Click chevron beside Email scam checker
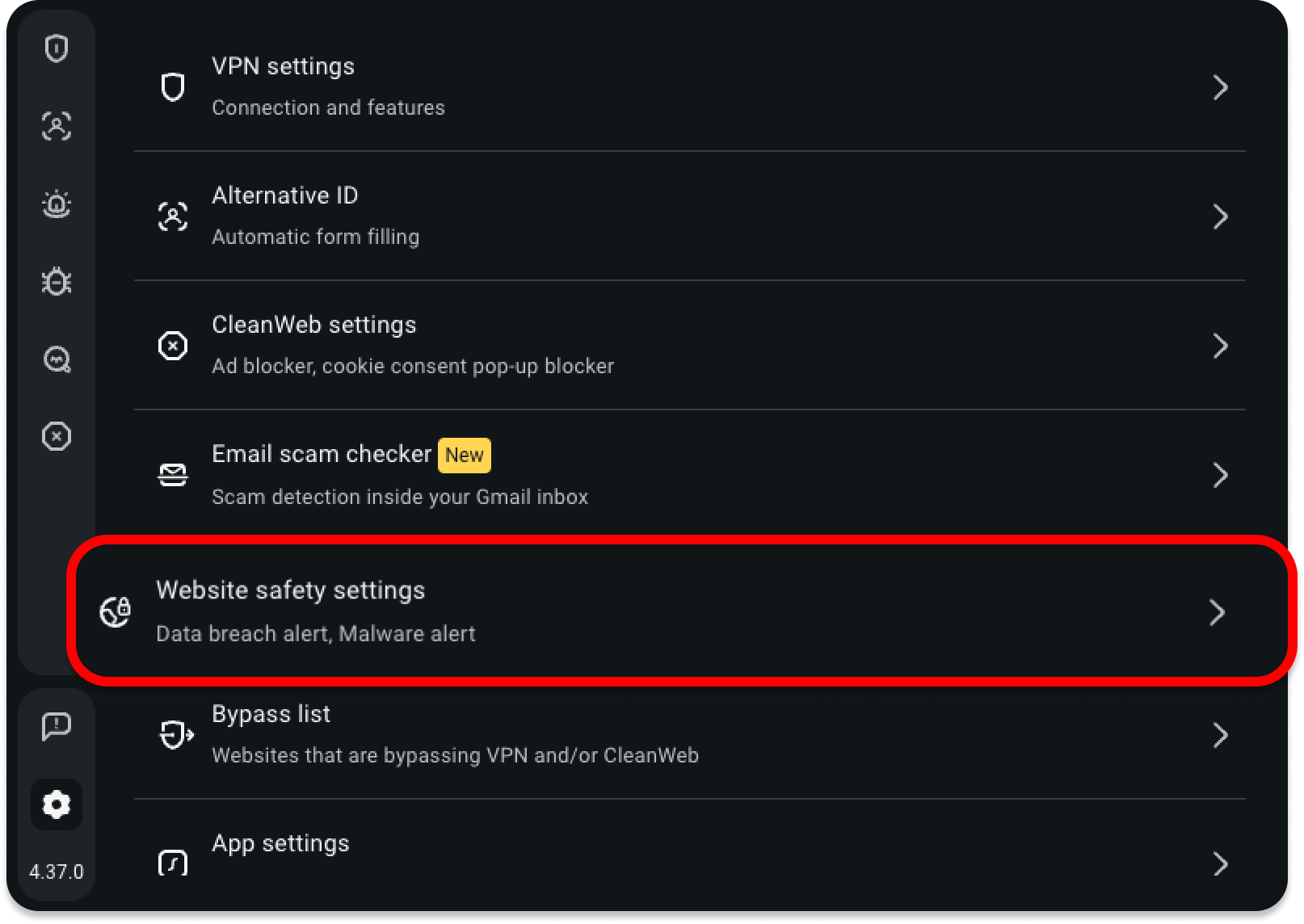Image resolution: width=1304 pixels, height=924 pixels. (1220, 475)
